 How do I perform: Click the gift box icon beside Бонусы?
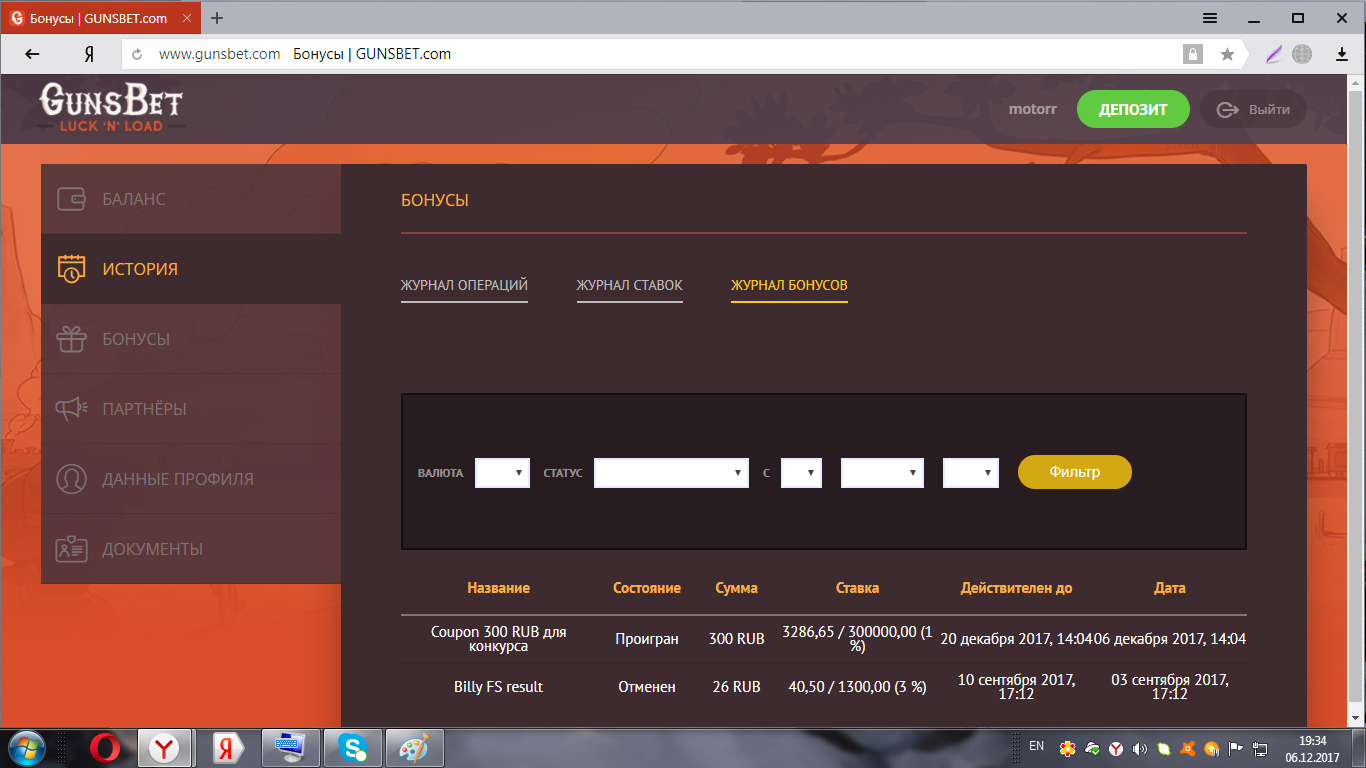pos(71,339)
